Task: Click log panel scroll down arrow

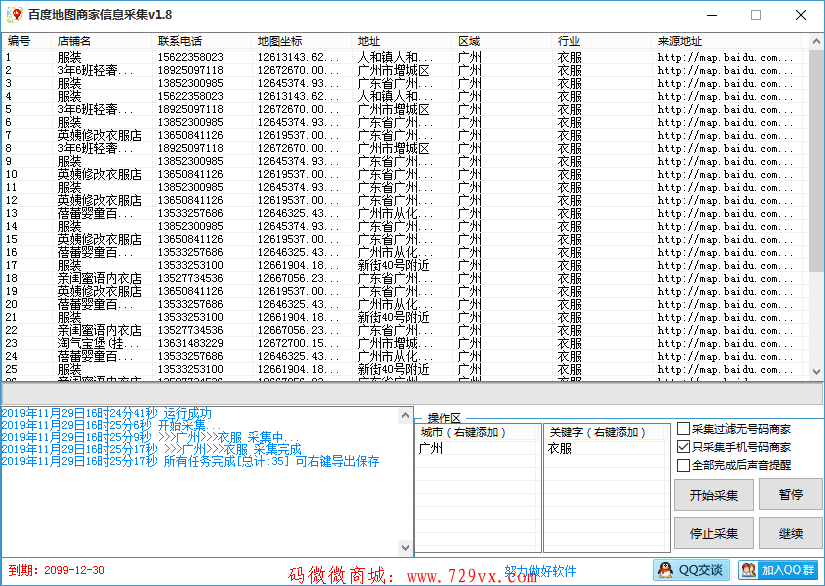Action: [x=405, y=547]
